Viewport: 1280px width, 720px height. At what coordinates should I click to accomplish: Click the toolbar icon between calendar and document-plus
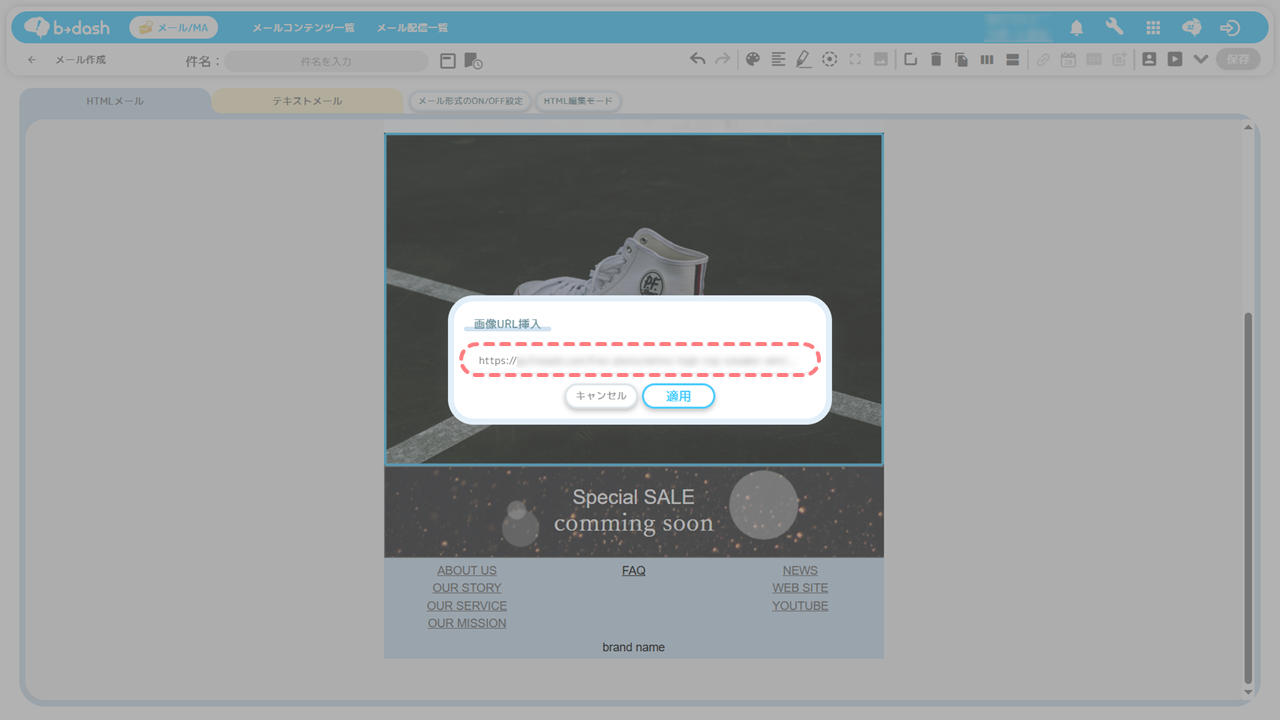[1094, 59]
